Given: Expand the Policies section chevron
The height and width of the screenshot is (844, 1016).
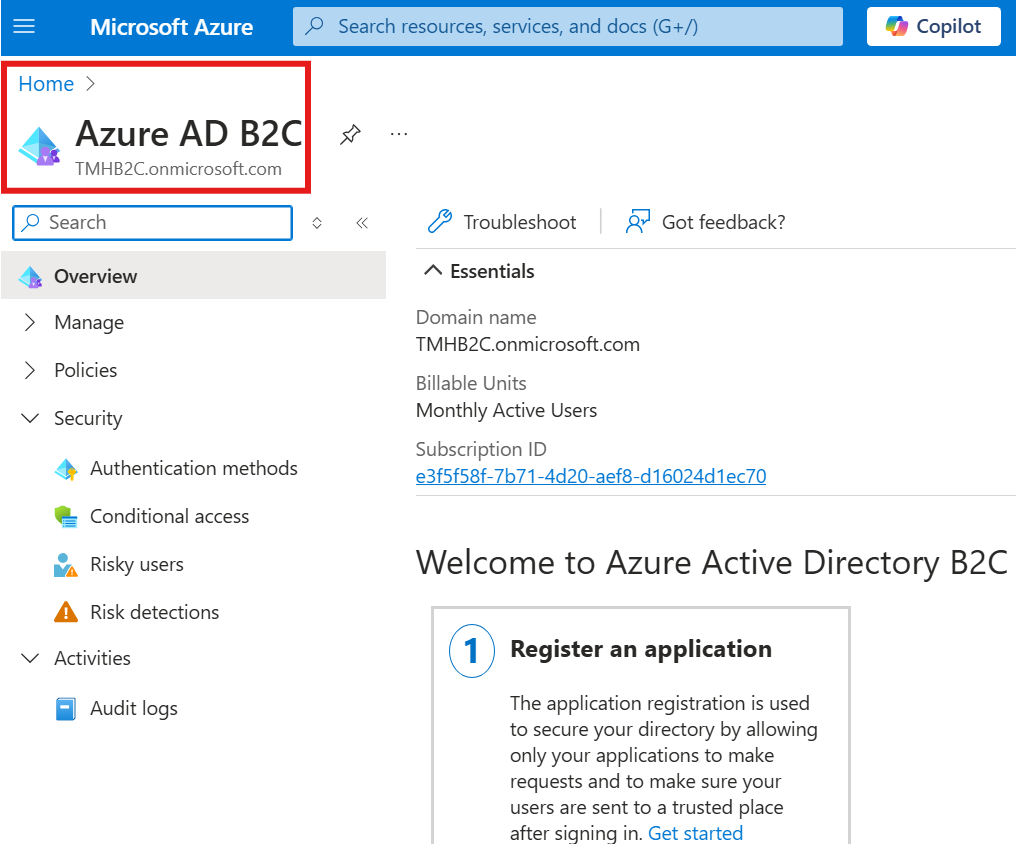Looking at the screenshot, I should [30, 371].
